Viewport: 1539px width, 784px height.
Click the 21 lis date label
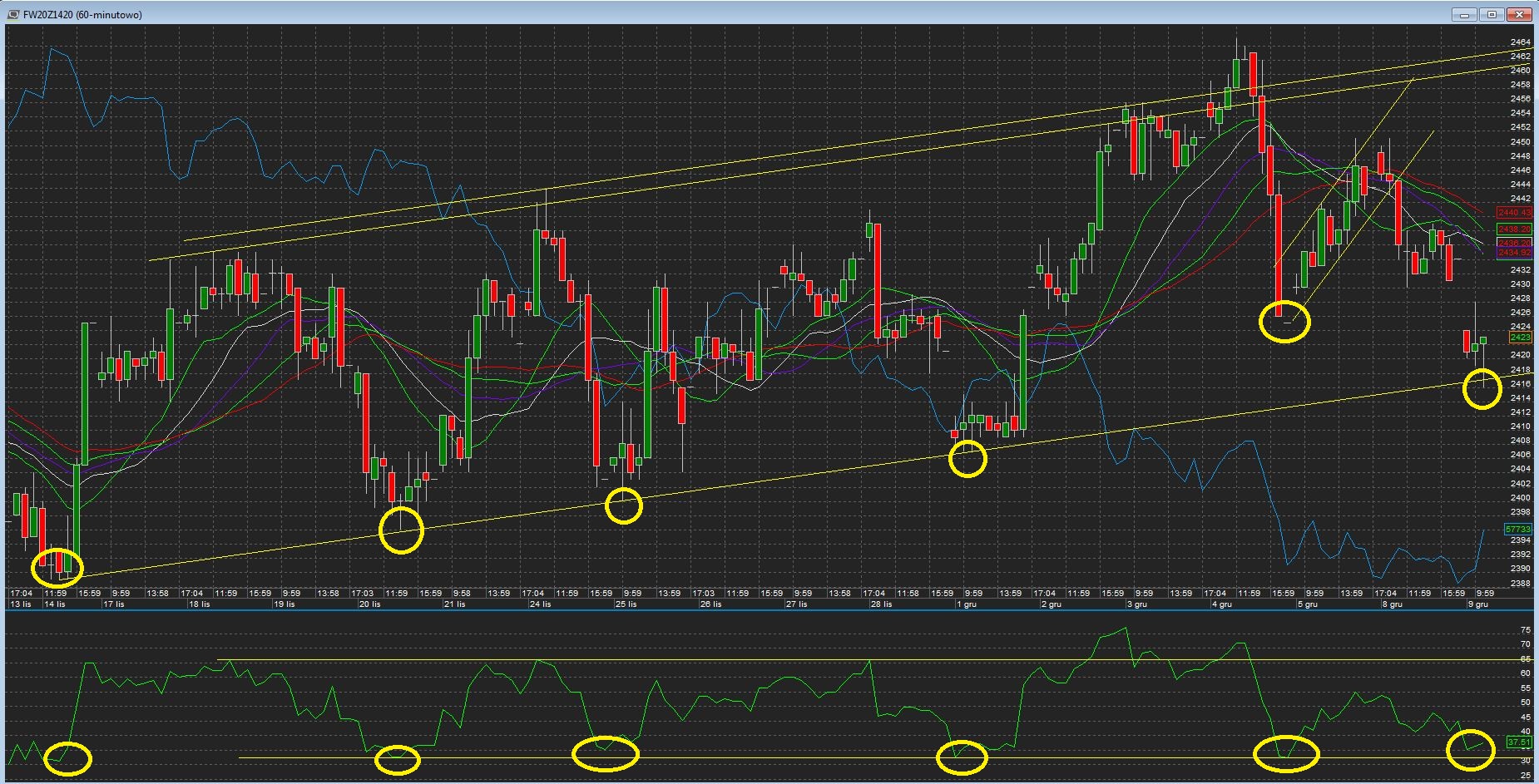click(x=454, y=604)
